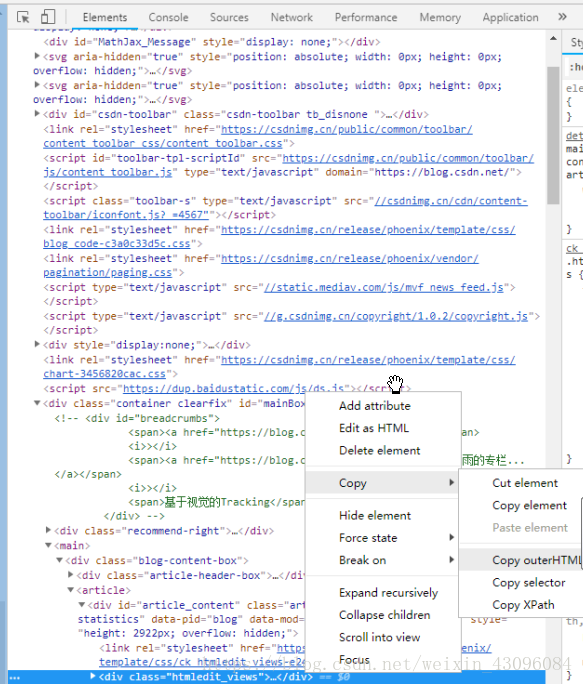The height and width of the screenshot is (684, 583).
Task: Expand the recommend-right div
Action: point(48,530)
